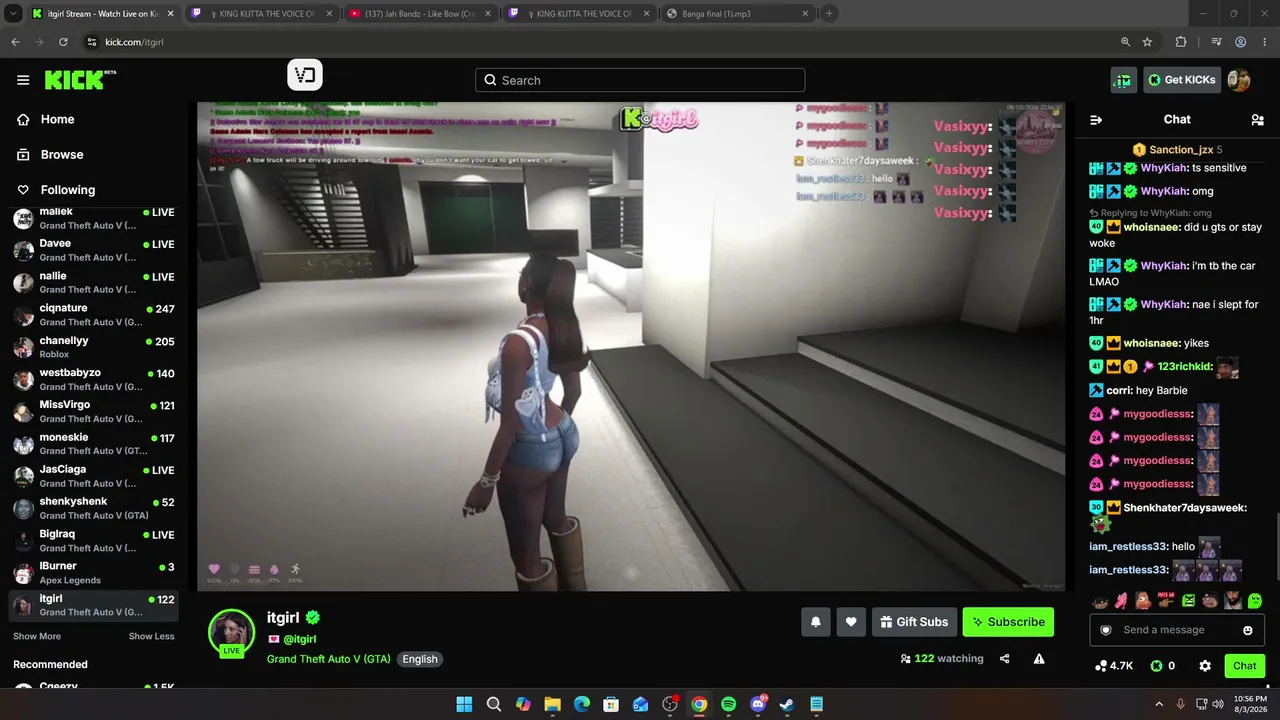The image size is (1280, 720).
Task: Follow itgirl with the heart button
Action: [x=851, y=622]
